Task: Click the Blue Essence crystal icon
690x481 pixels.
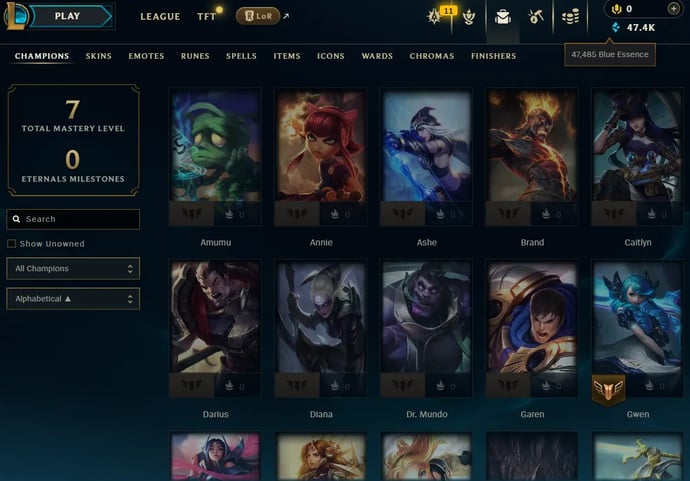Action: coord(616,27)
